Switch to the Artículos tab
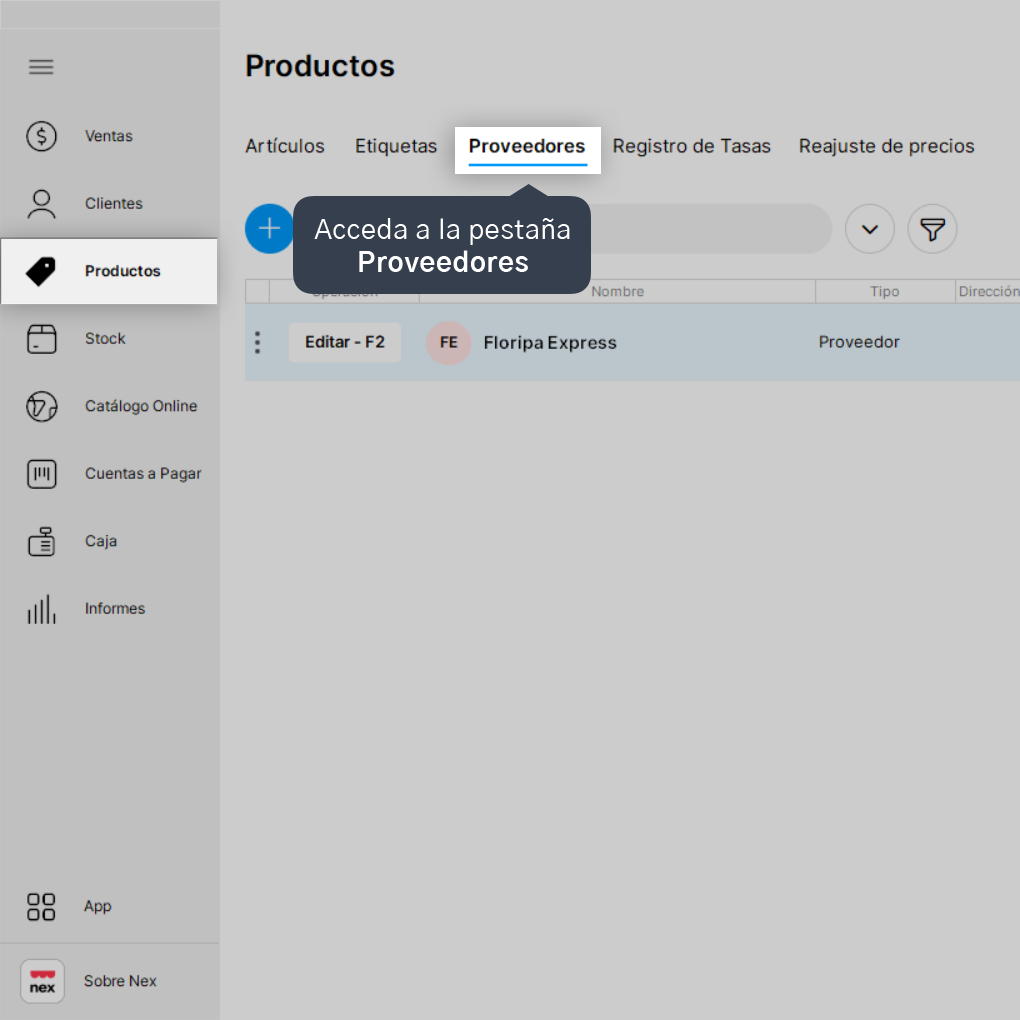1020x1020 pixels. pyautogui.click(x=285, y=146)
